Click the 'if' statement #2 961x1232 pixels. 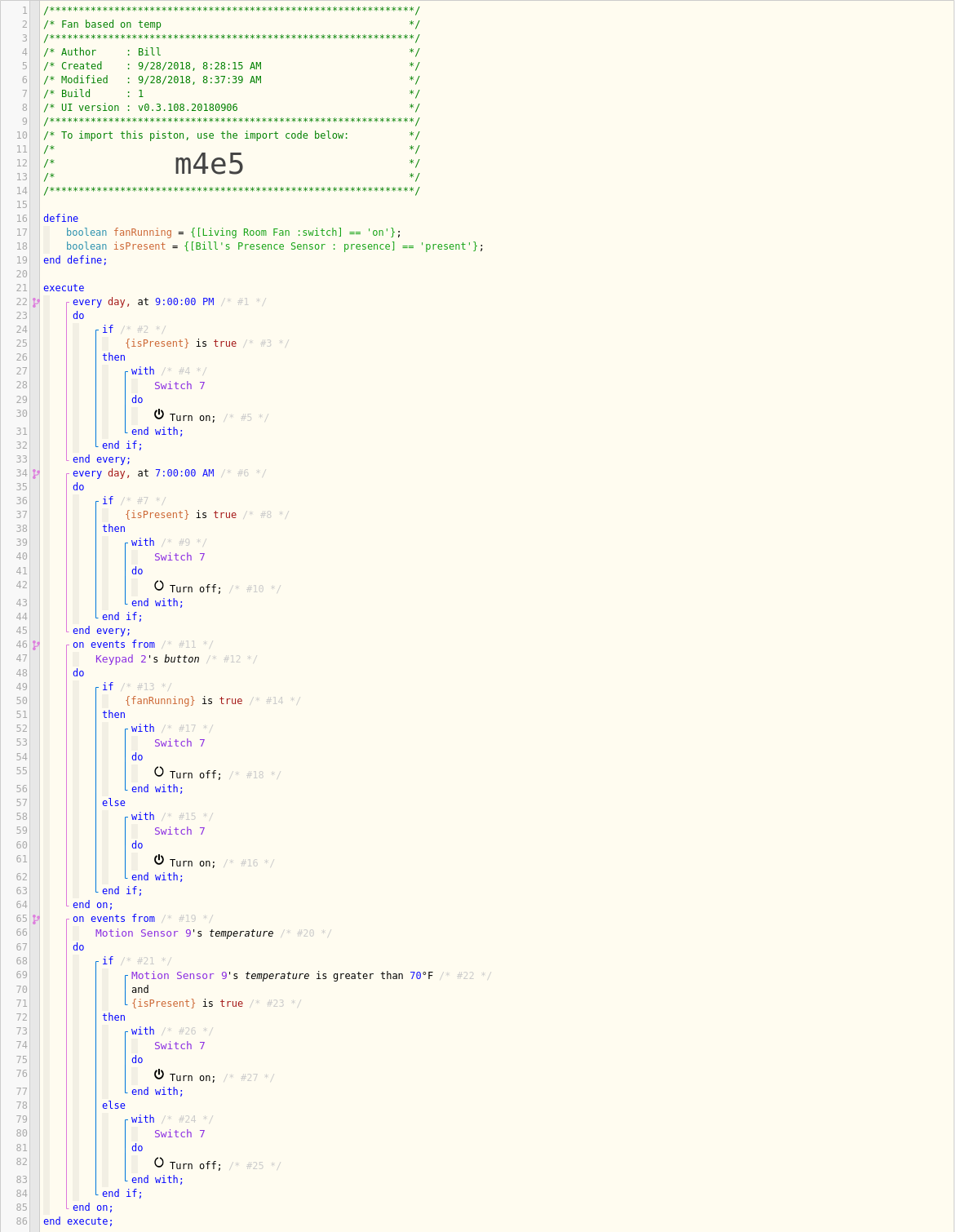[108, 330]
